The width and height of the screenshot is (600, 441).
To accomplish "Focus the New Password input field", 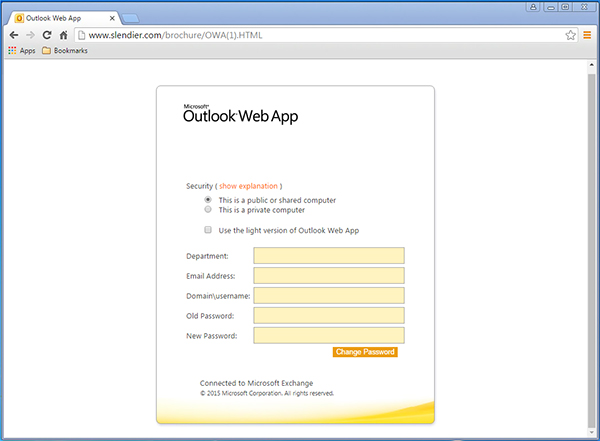I will (x=329, y=335).
